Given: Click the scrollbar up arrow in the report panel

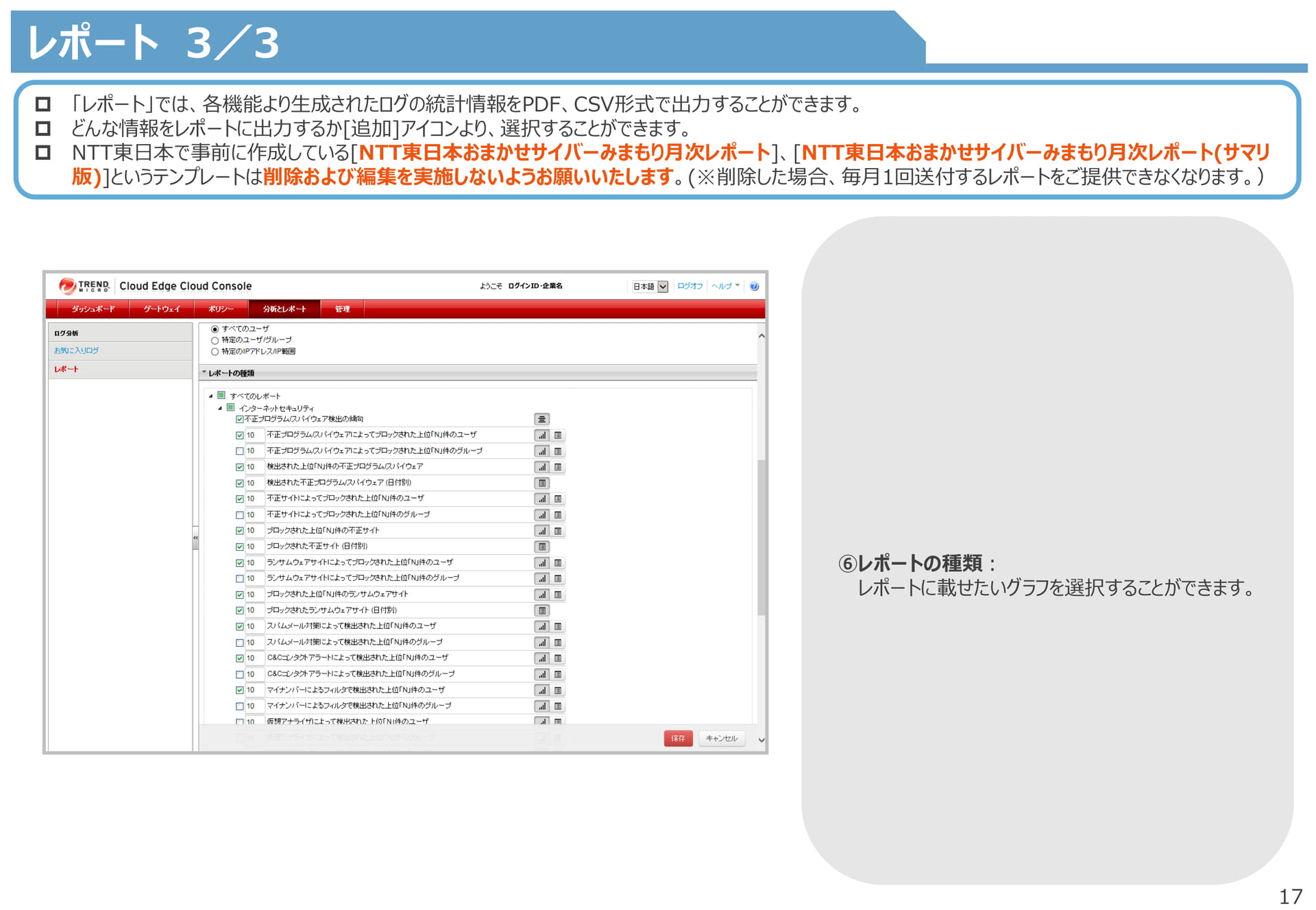Looking at the screenshot, I should [761, 336].
